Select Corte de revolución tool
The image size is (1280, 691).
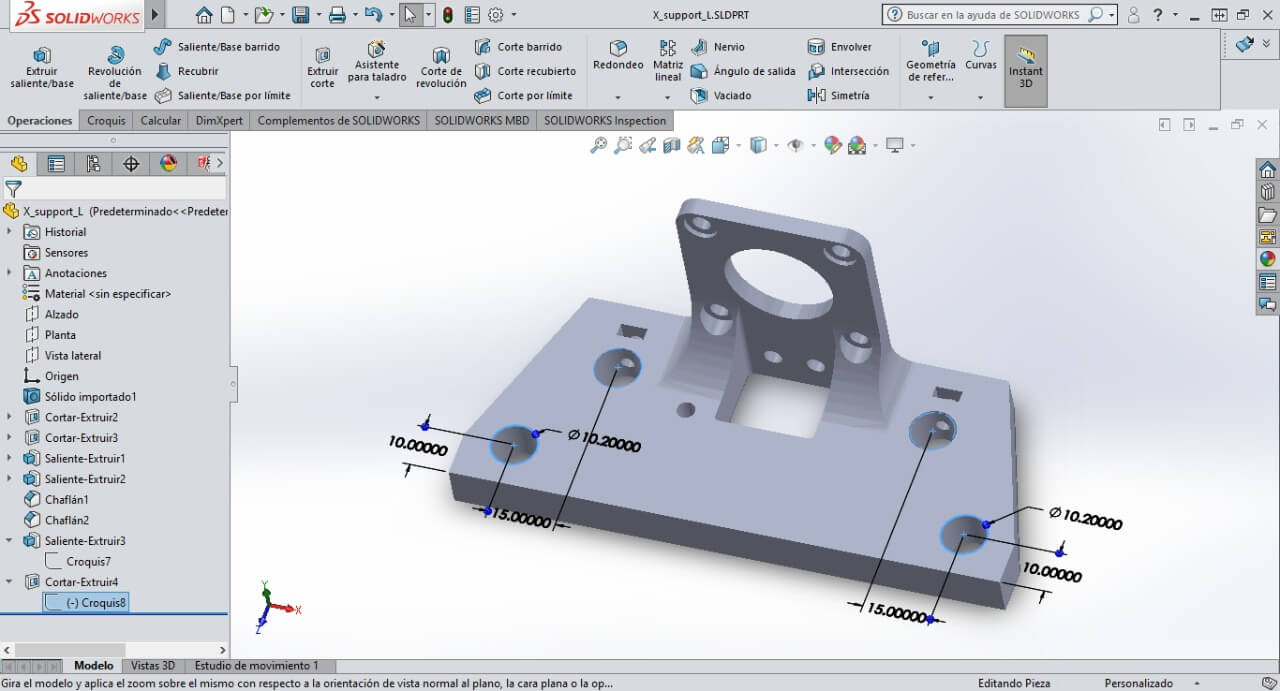pyautogui.click(x=441, y=68)
